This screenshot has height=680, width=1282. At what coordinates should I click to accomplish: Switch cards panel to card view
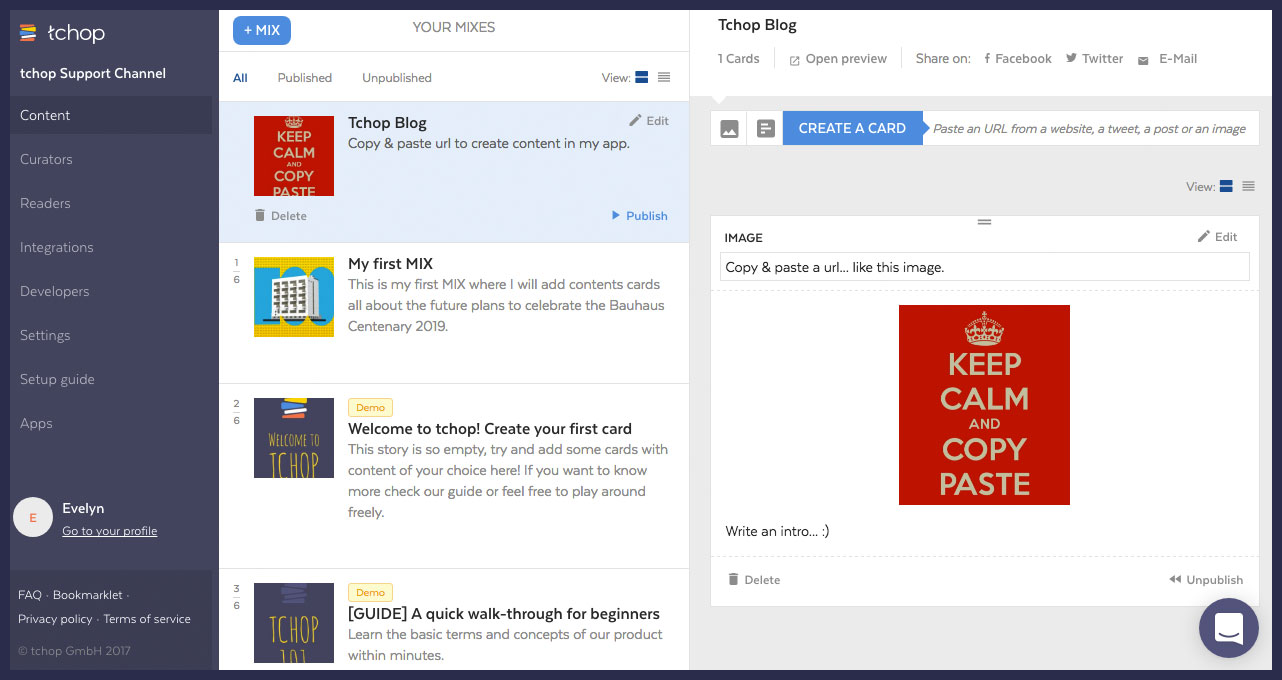[1226, 186]
